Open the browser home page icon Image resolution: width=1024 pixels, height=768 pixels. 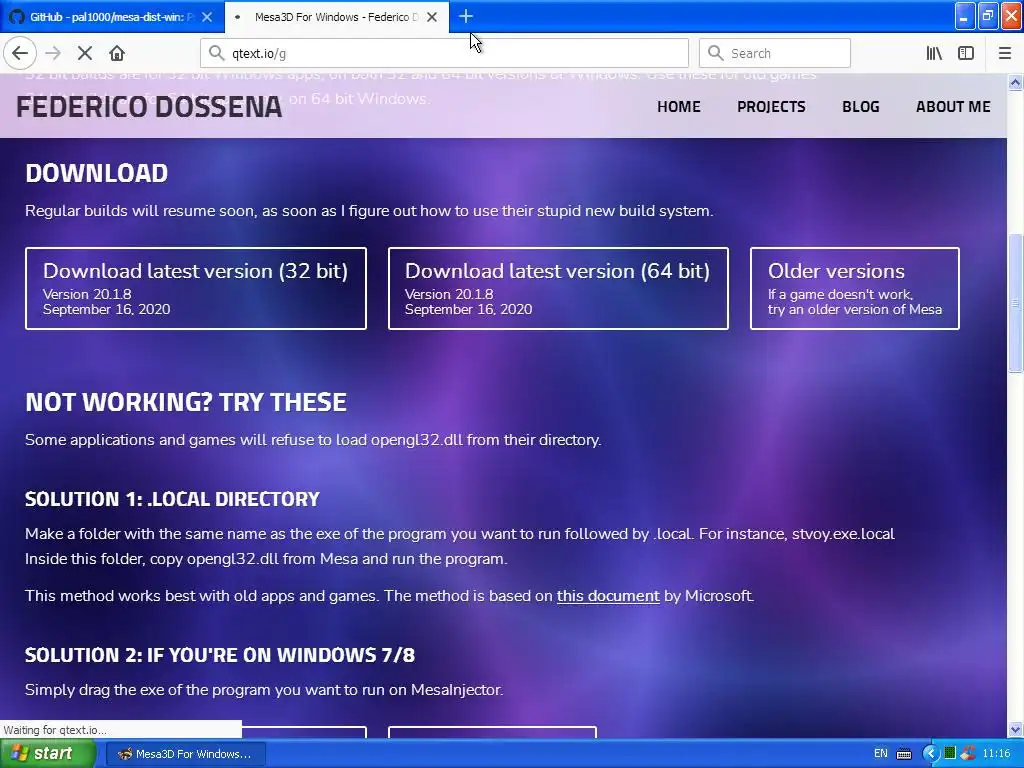point(117,54)
